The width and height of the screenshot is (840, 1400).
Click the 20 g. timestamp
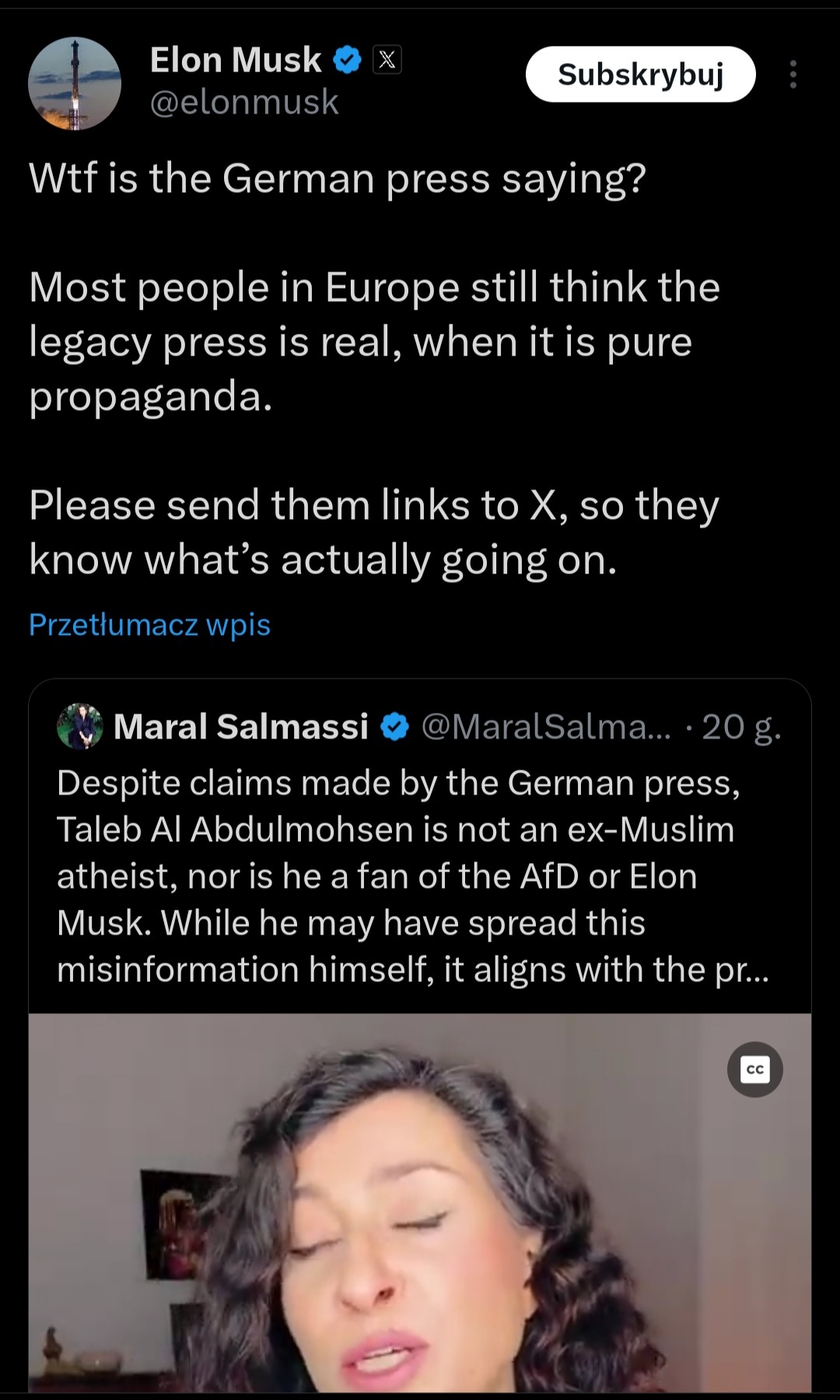point(740,727)
